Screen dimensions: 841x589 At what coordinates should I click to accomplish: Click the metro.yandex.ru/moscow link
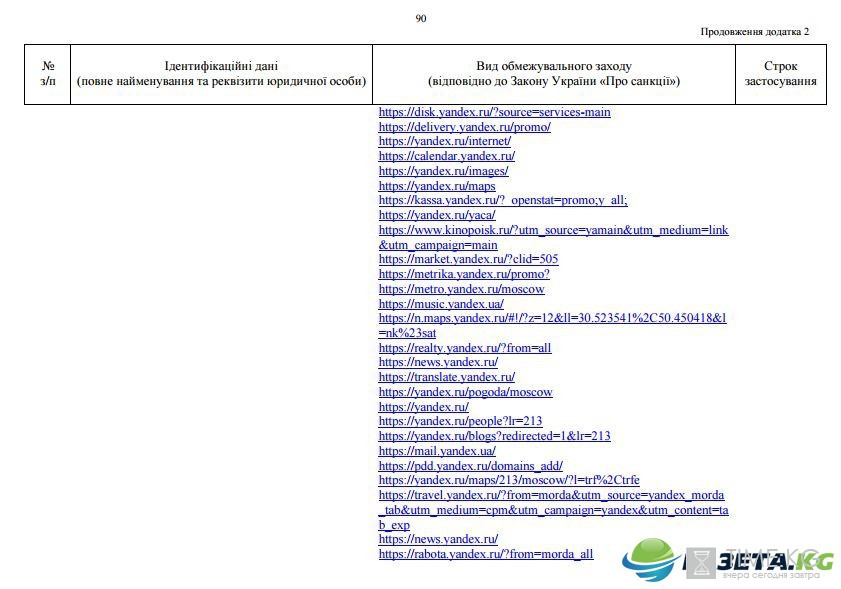click(x=461, y=289)
